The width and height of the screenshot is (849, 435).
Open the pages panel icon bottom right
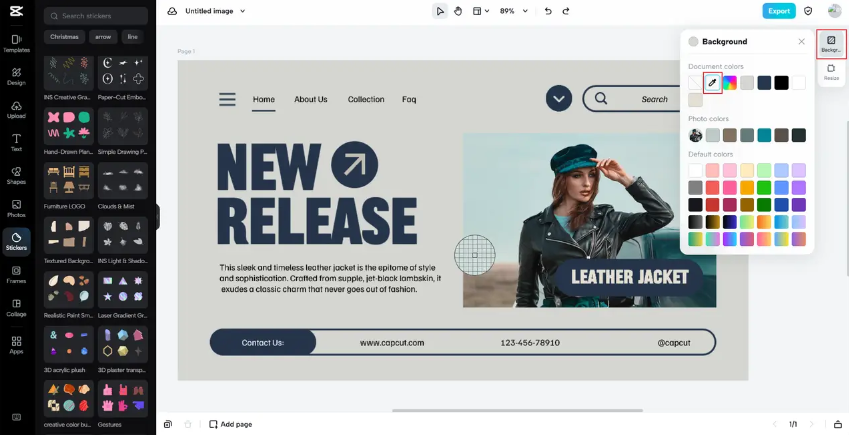pos(838,424)
